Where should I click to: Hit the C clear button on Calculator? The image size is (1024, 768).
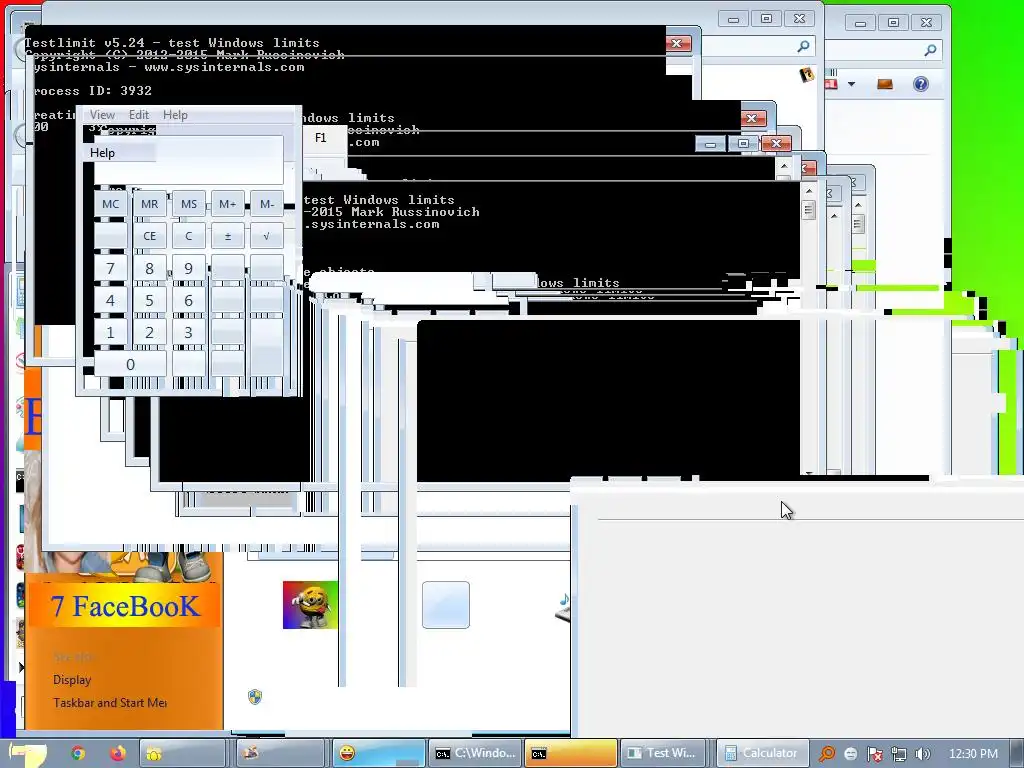pyautogui.click(x=189, y=236)
